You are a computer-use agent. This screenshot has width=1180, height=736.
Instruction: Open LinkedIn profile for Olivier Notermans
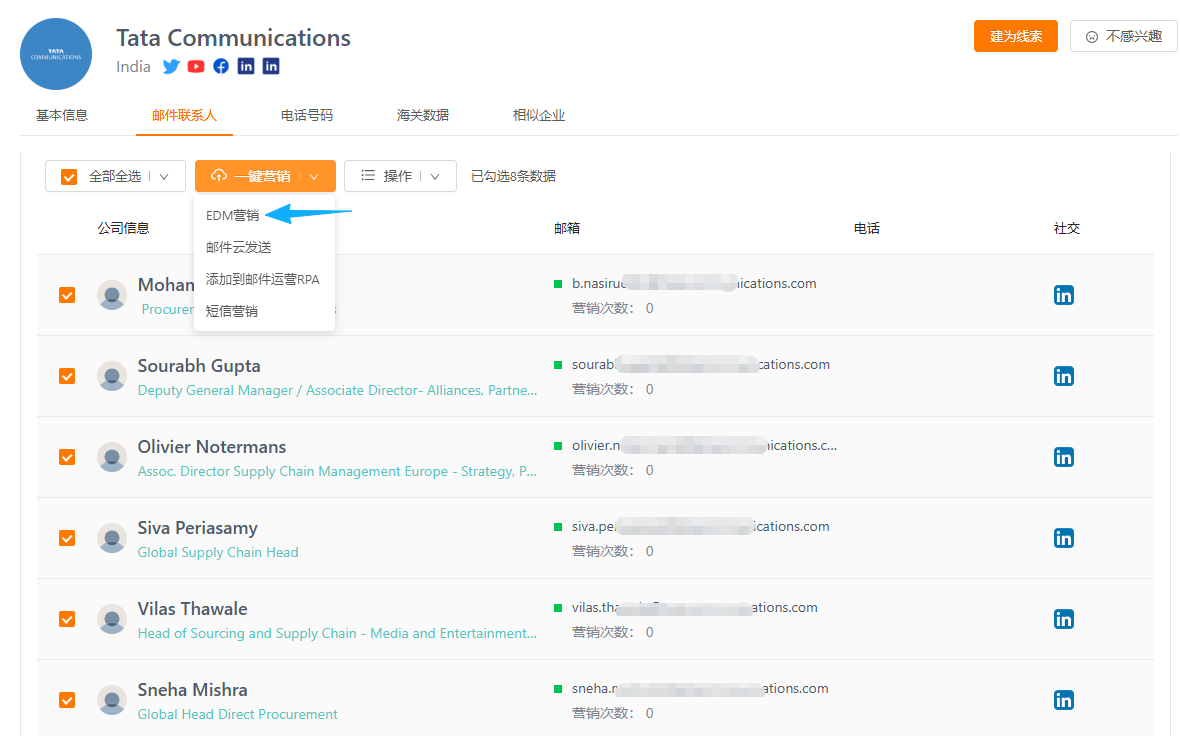pyautogui.click(x=1063, y=457)
